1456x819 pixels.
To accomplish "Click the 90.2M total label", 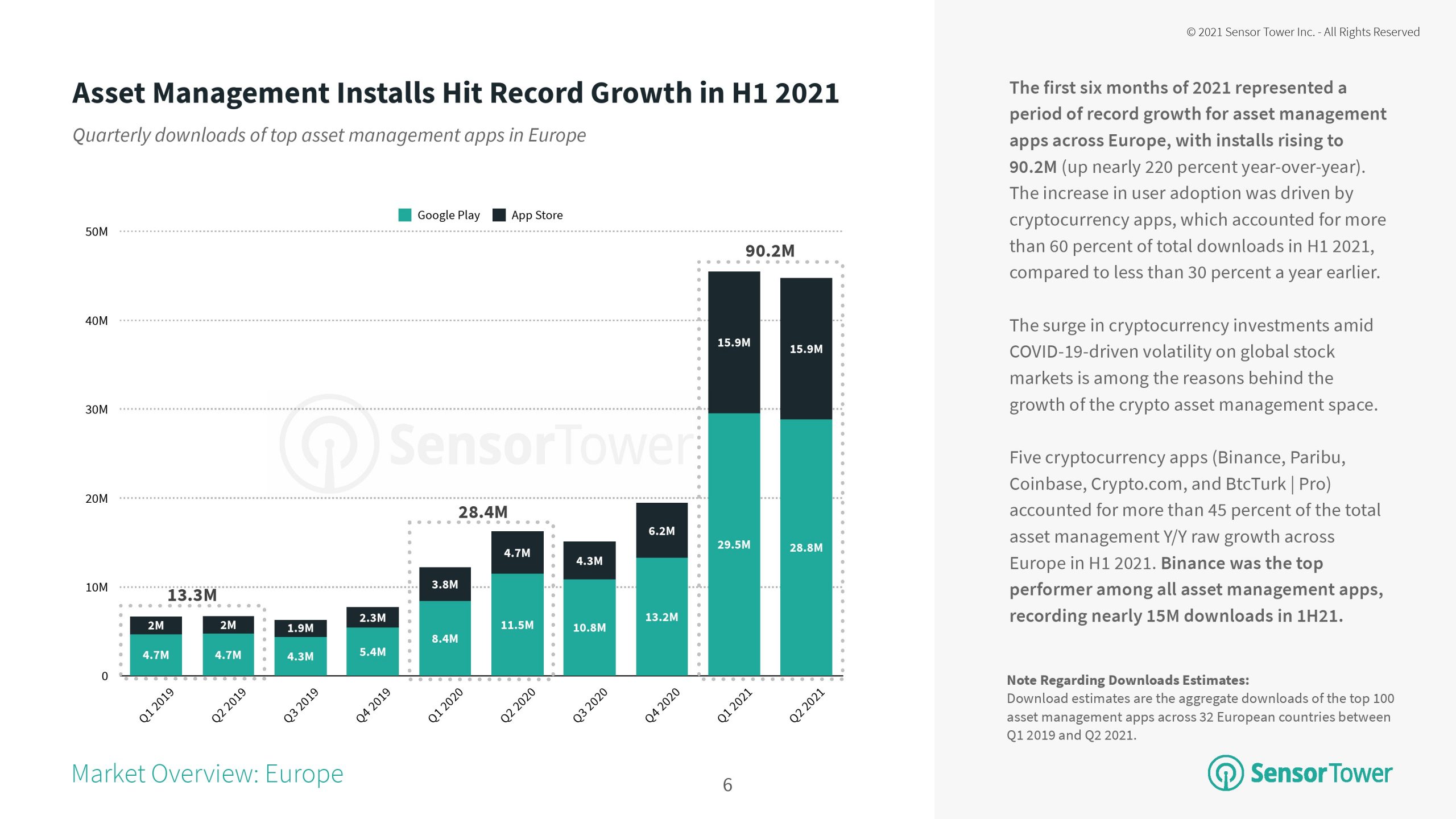I will (x=770, y=251).
